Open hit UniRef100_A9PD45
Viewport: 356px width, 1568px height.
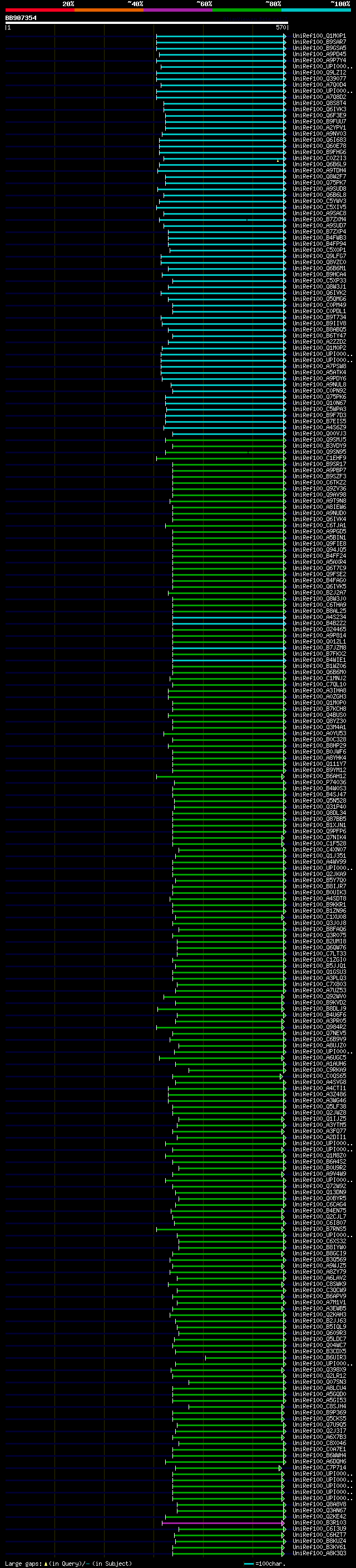tap(319, 54)
